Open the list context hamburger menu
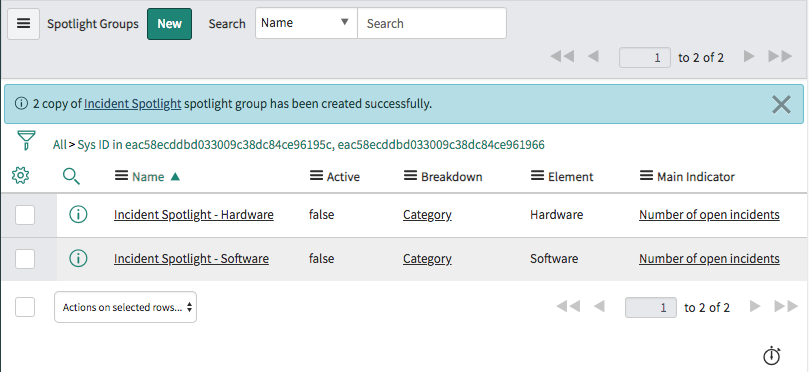This screenshot has width=809, height=372. pos(23,24)
